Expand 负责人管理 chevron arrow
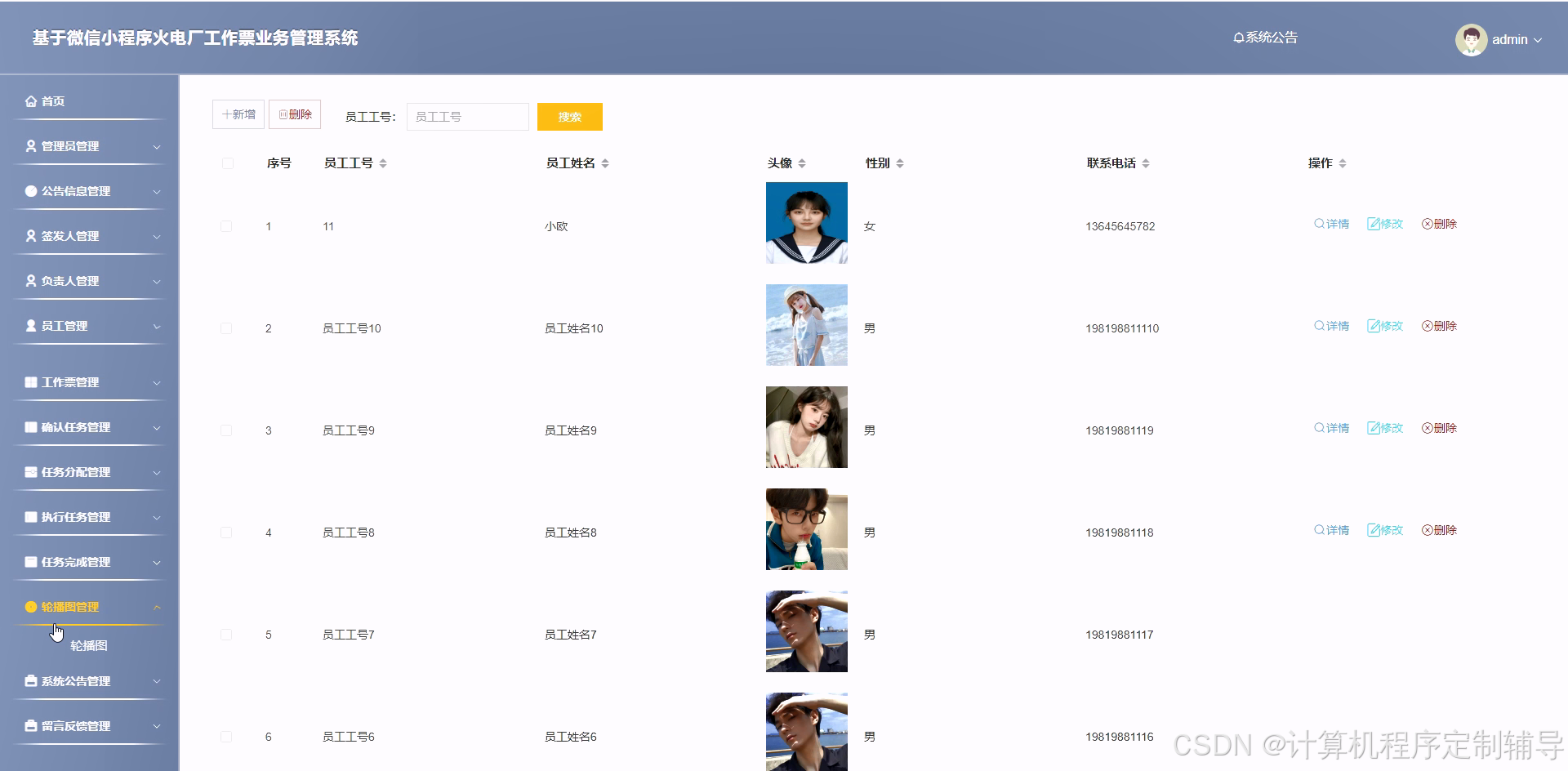The image size is (1568, 771). pyautogui.click(x=157, y=282)
